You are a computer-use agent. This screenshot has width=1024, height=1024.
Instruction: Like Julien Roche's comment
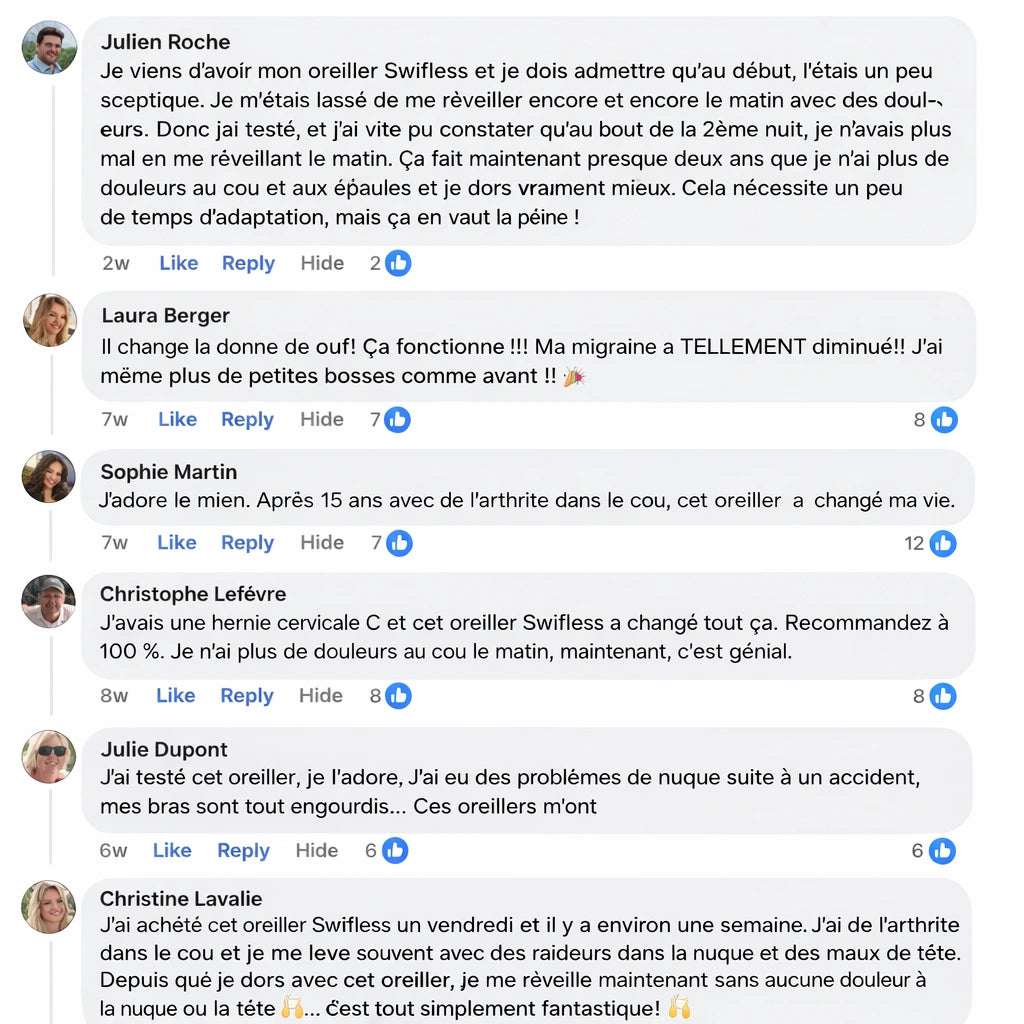[x=178, y=263]
